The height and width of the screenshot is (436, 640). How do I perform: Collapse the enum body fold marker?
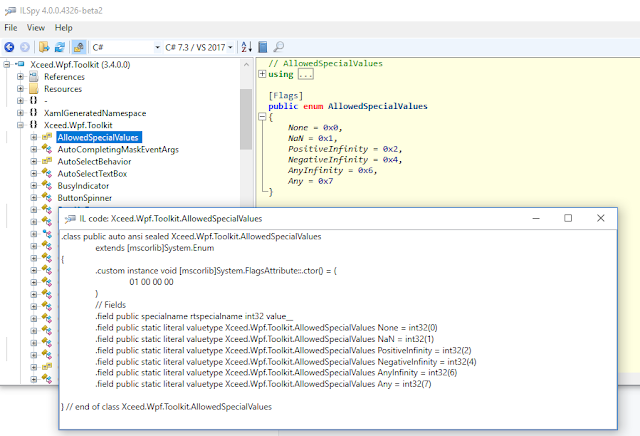pos(262,117)
